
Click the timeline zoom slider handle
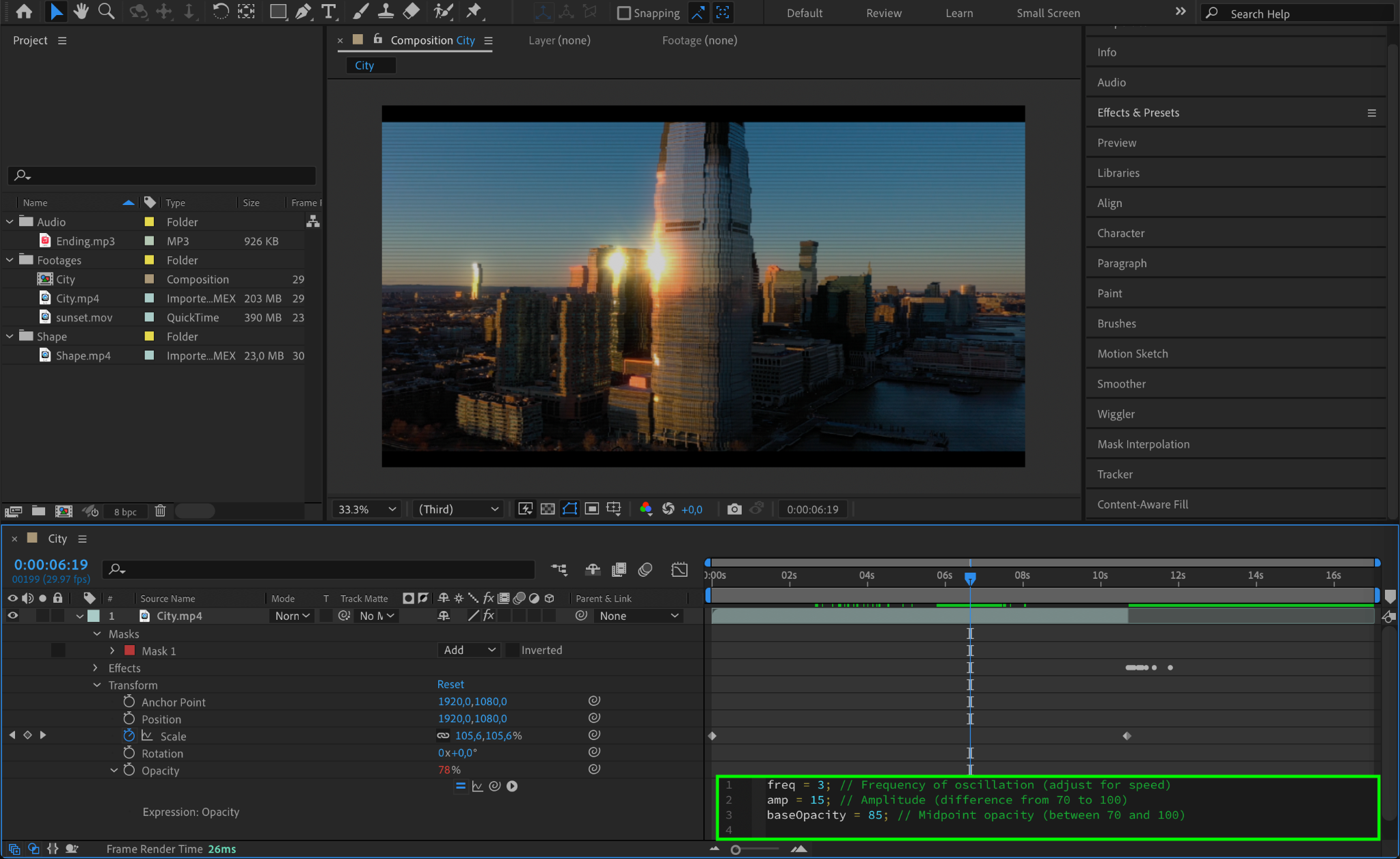point(736,849)
